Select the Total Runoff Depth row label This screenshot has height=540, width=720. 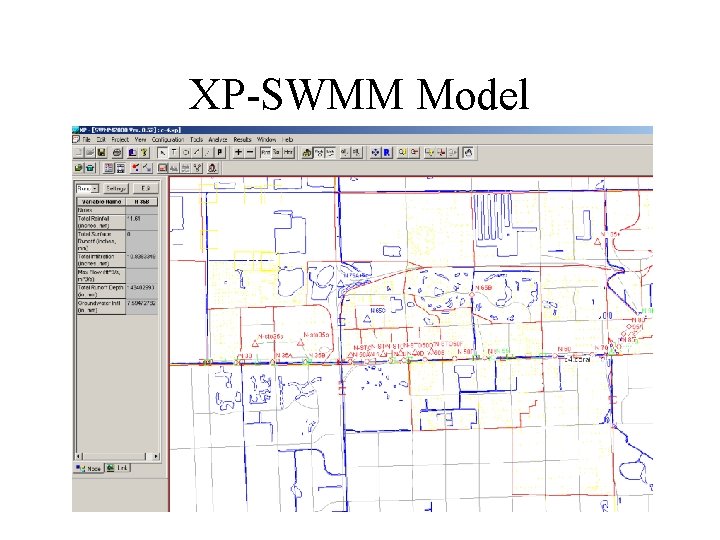101,291
